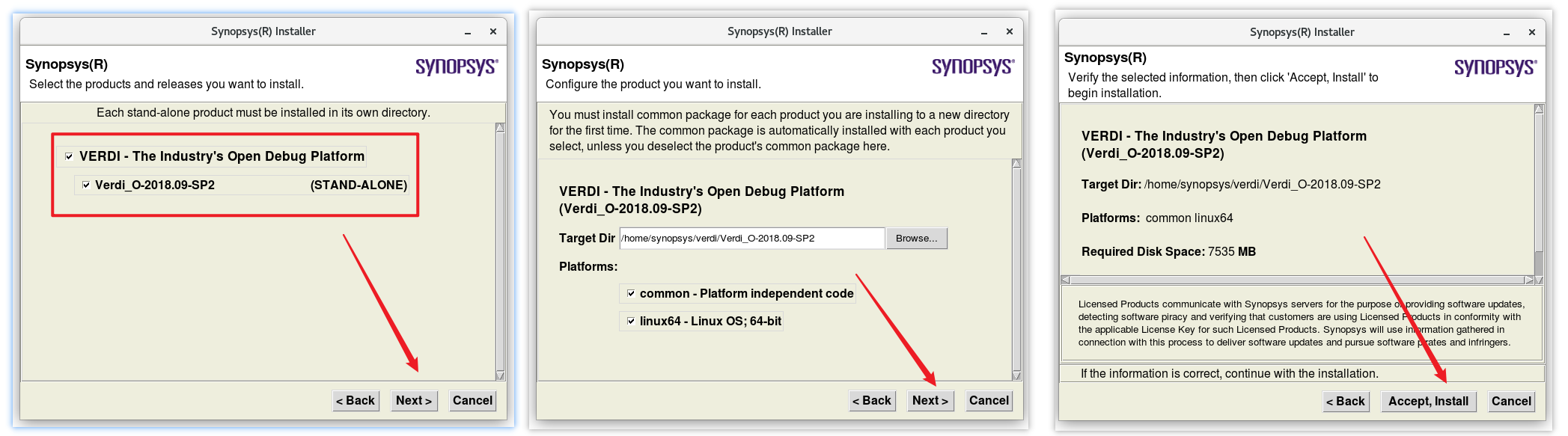This screenshot has width=1568, height=436.
Task: Click scroll-up arrow in product selection list
Action: pyautogui.click(x=500, y=128)
